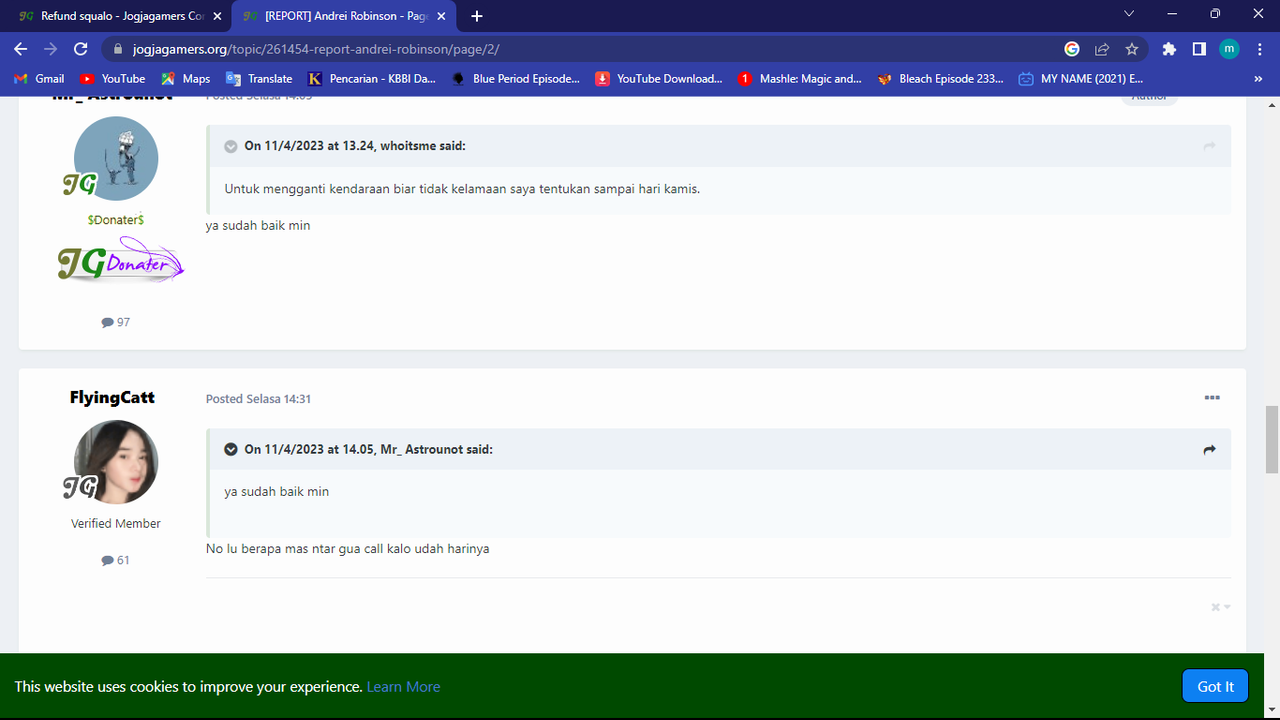Close the Refund squalo tab
The height and width of the screenshot is (720, 1280).
pyautogui.click(x=217, y=16)
